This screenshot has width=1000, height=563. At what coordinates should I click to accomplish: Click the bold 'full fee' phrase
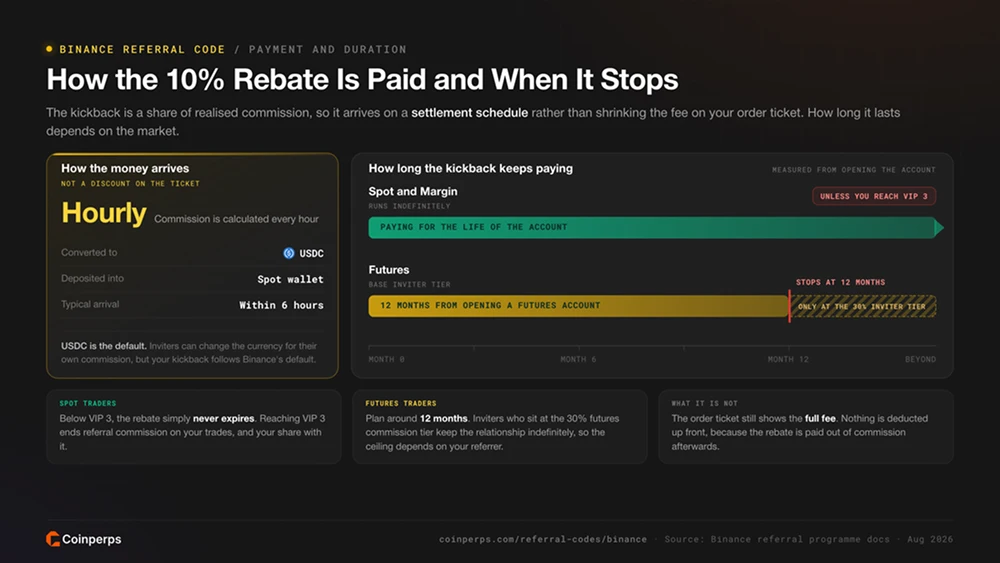coord(820,419)
